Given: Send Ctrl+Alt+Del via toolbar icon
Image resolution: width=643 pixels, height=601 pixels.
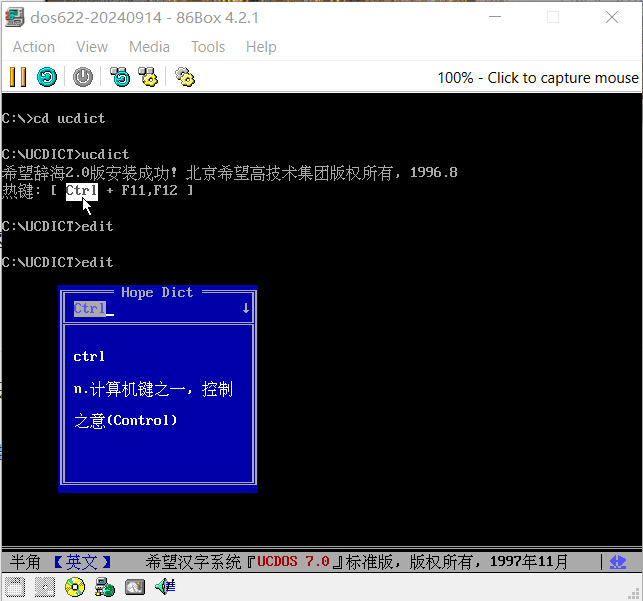Looking at the screenshot, I should tap(120, 77).
